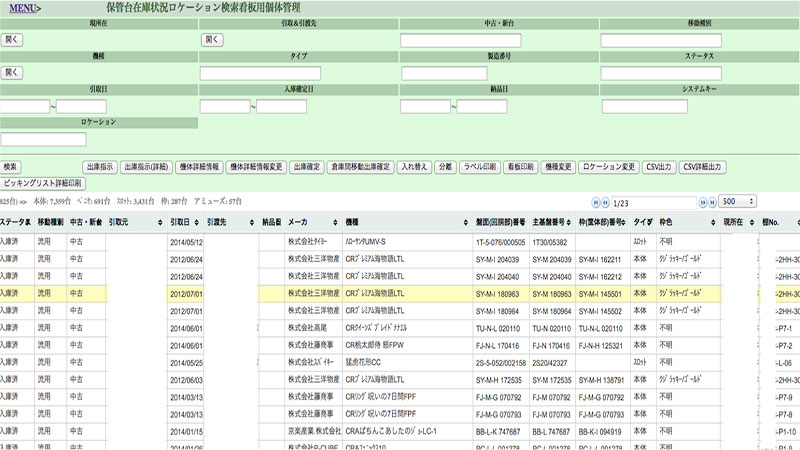The image size is (800, 450).
Task: Click the 看板印刷 button
Action: [x=520, y=167]
